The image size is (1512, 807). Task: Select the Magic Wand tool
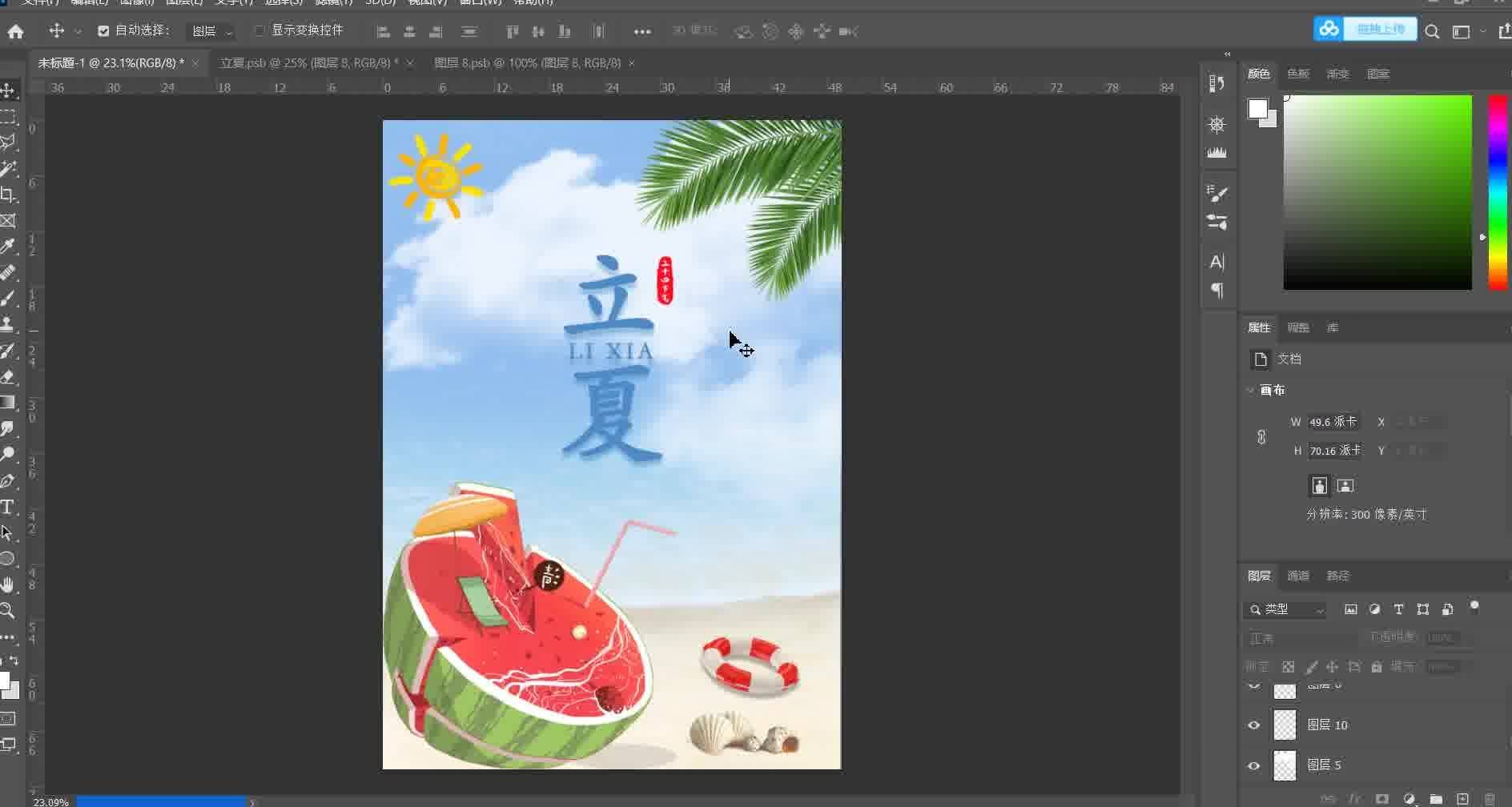(8, 169)
